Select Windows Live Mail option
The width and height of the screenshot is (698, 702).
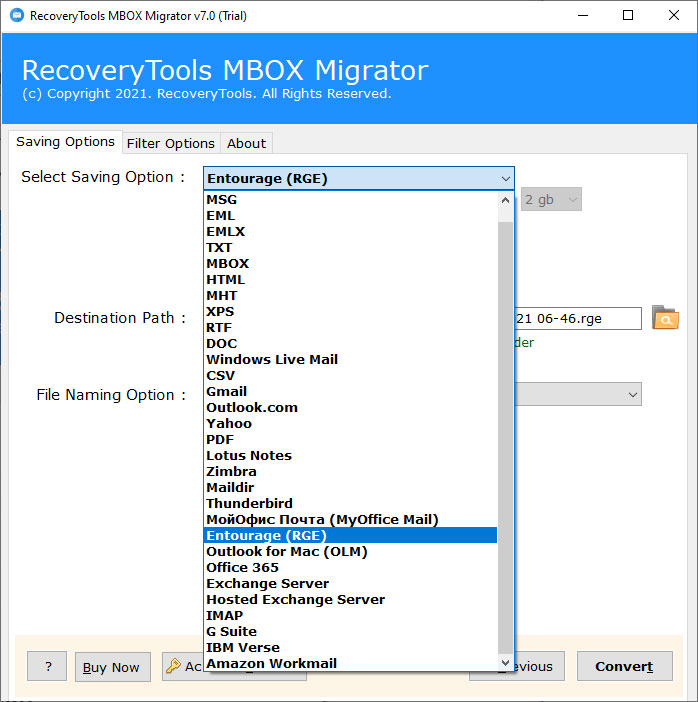point(351,360)
